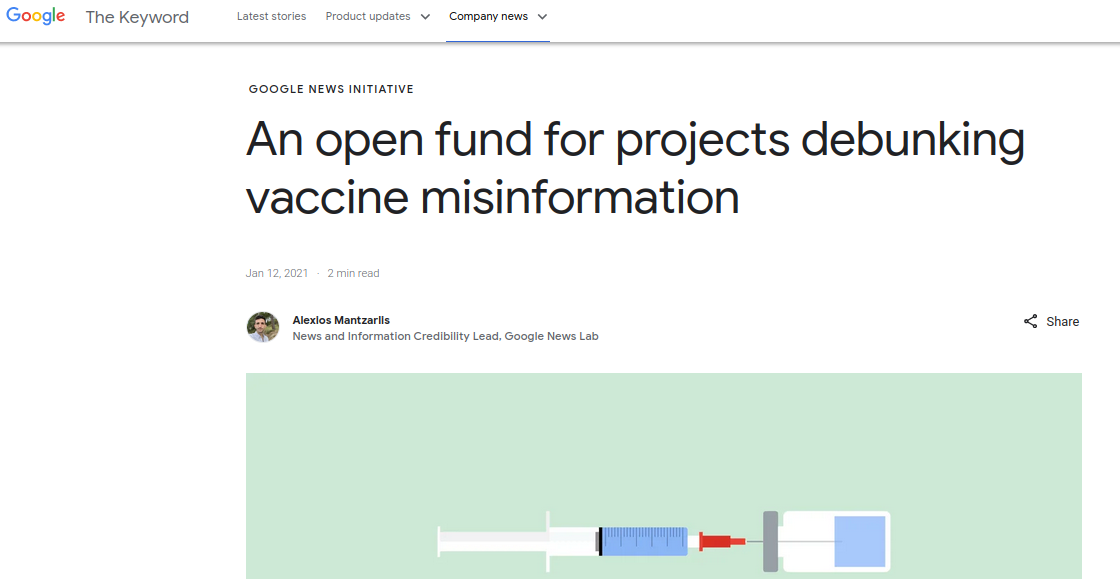Open the syringe hero illustration
Image resolution: width=1120 pixels, height=579 pixels.
click(x=664, y=475)
